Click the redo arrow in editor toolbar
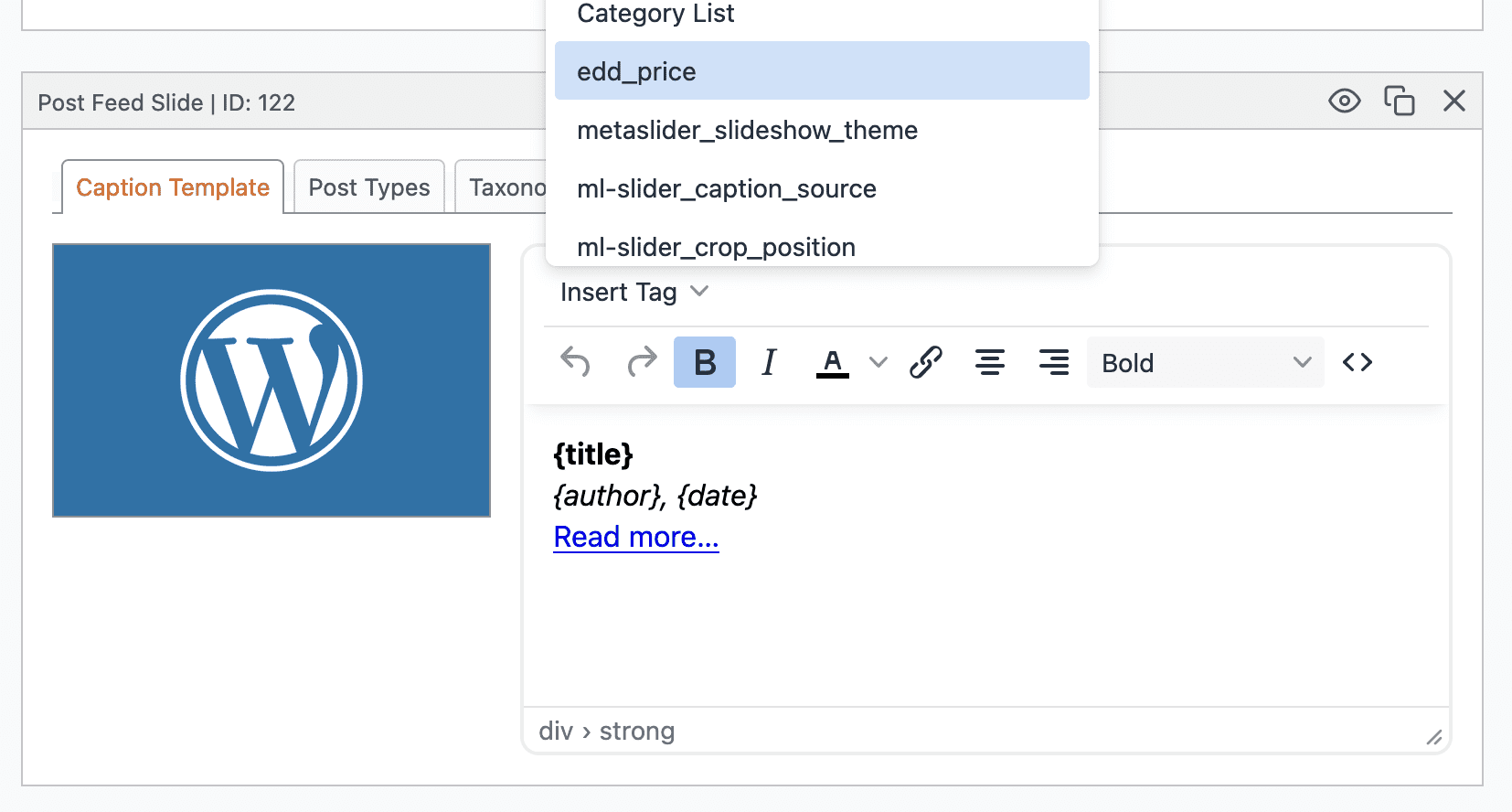1512x812 pixels. pyautogui.click(x=642, y=362)
